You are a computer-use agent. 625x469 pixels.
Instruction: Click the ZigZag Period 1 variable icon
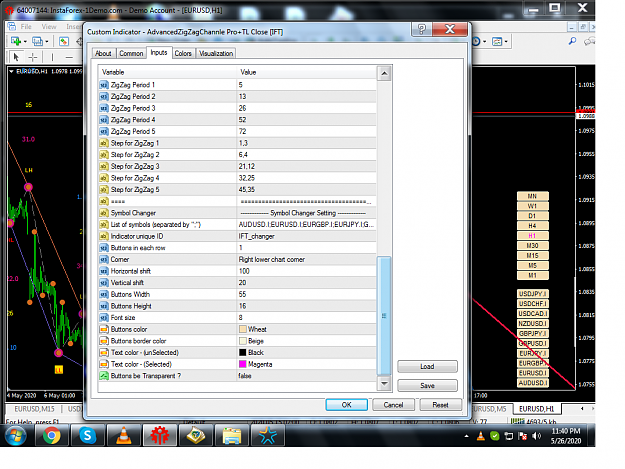point(104,85)
